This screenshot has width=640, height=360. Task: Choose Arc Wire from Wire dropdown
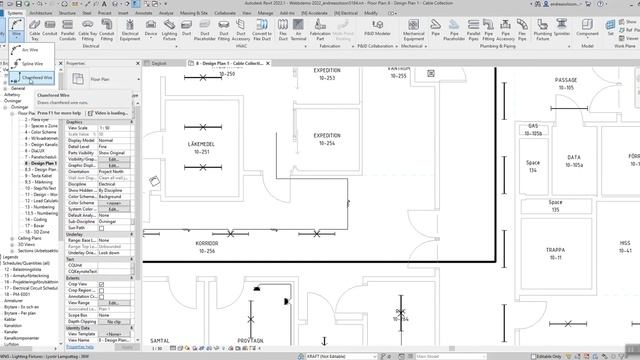31,50
